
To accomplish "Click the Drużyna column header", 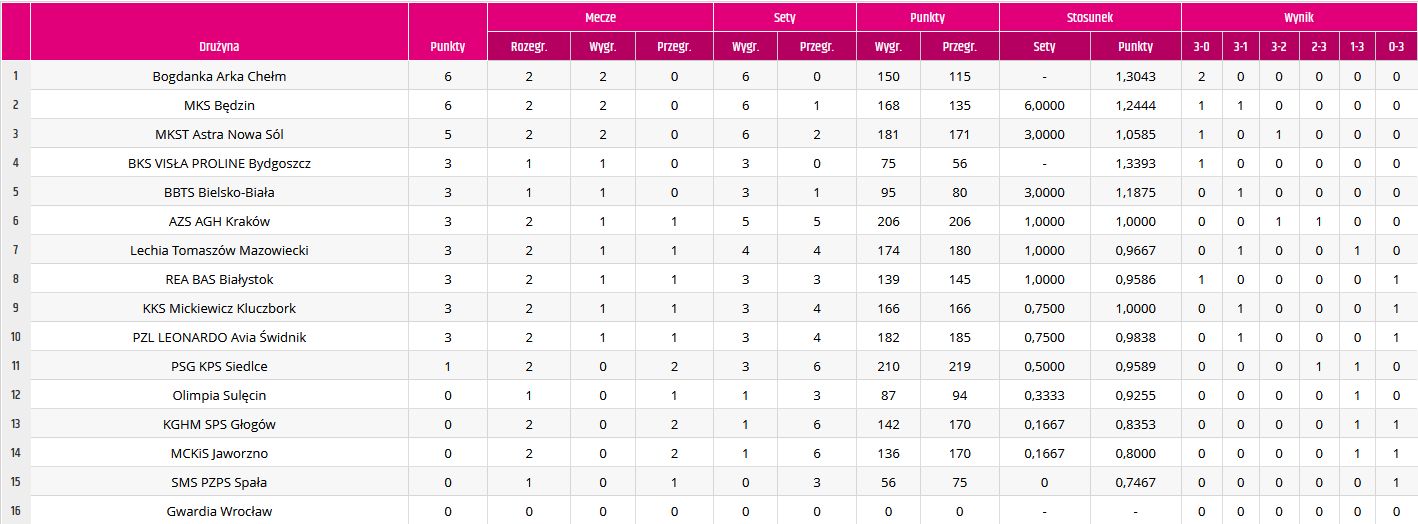I will (219, 46).
